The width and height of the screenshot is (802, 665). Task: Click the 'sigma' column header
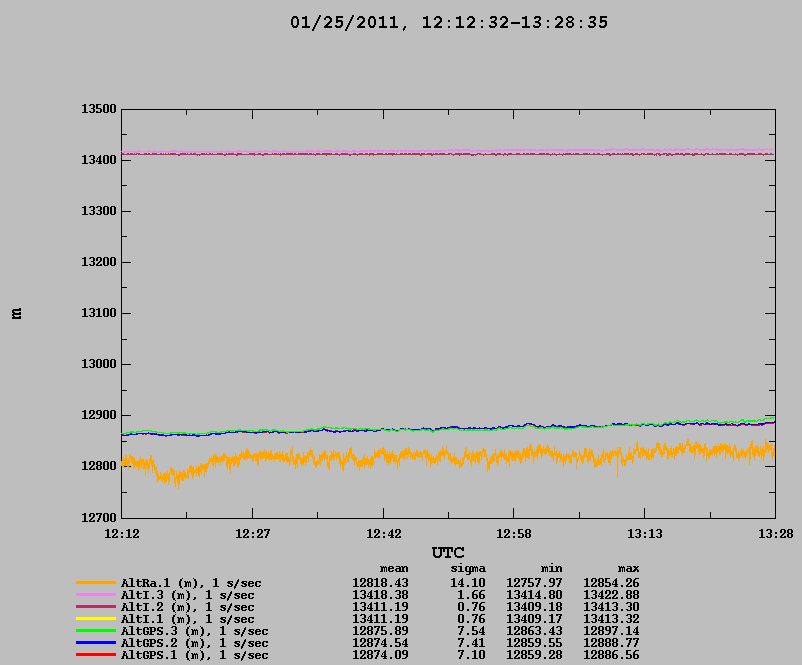point(468,569)
